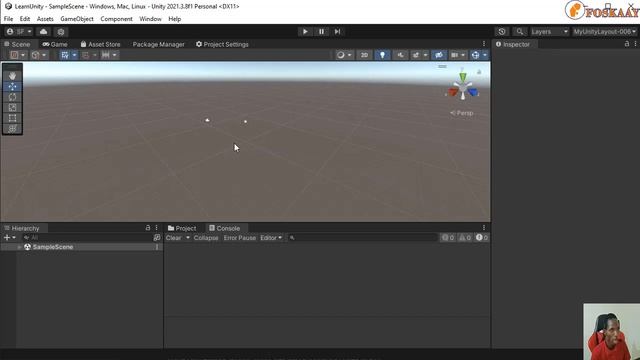Open the account SF dropdown
This screenshot has width=640, height=360.
pos(19,32)
